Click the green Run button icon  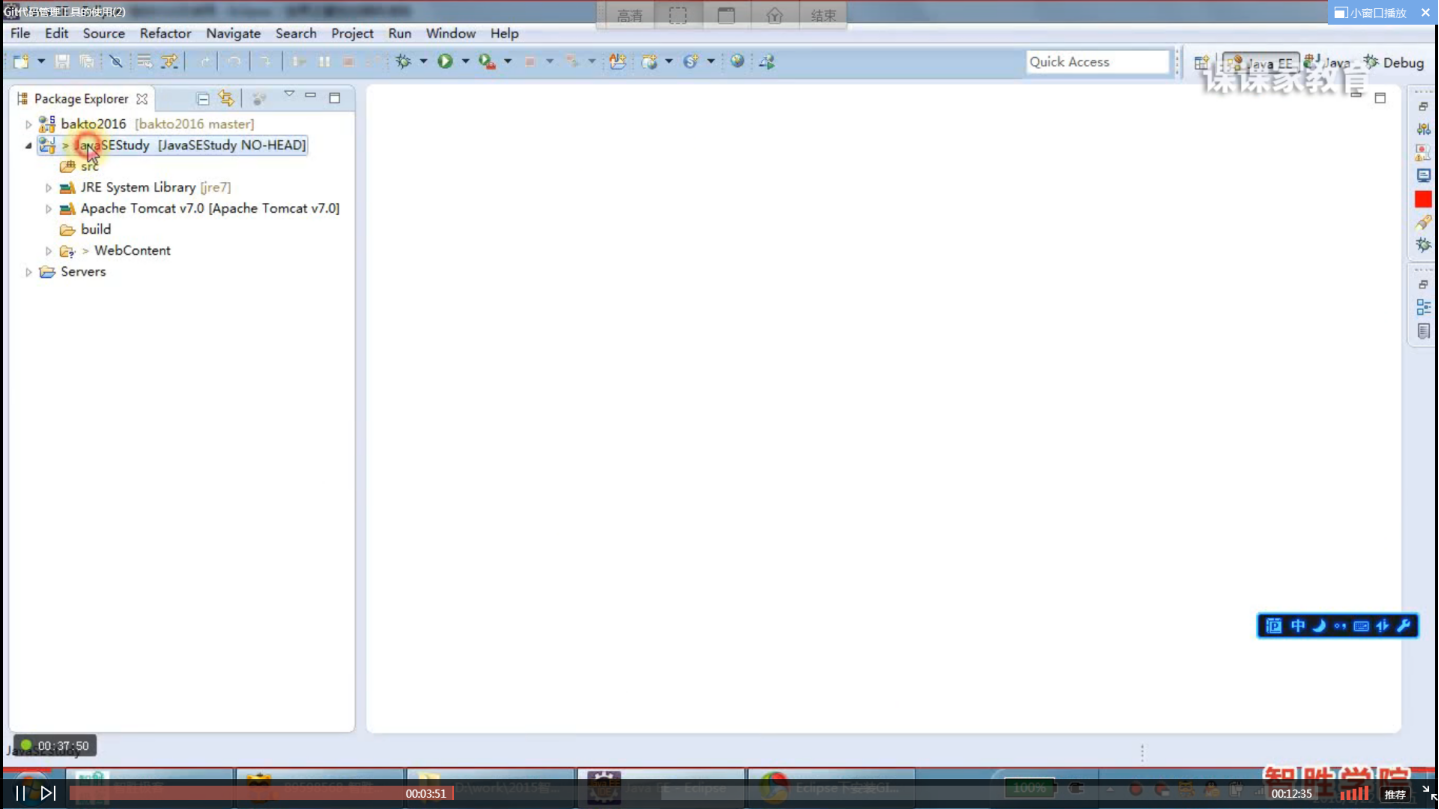pyautogui.click(x=445, y=62)
